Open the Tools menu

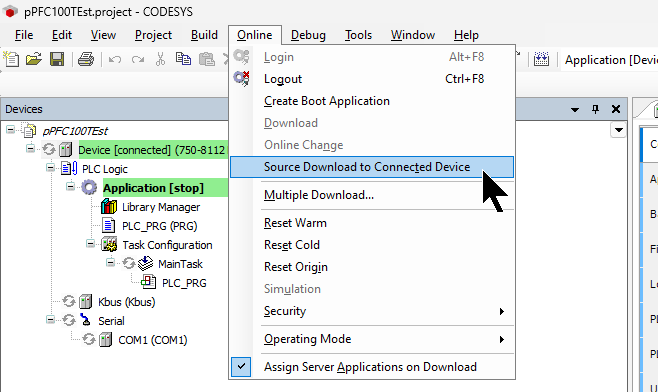point(358,35)
